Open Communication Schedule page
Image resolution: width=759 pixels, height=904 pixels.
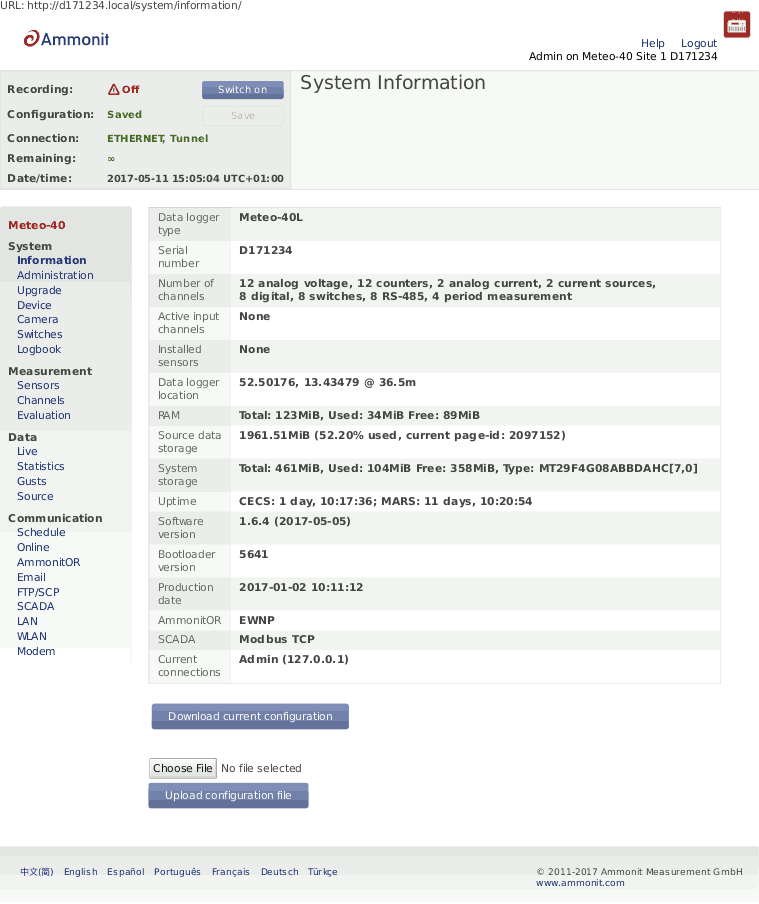tap(41, 532)
